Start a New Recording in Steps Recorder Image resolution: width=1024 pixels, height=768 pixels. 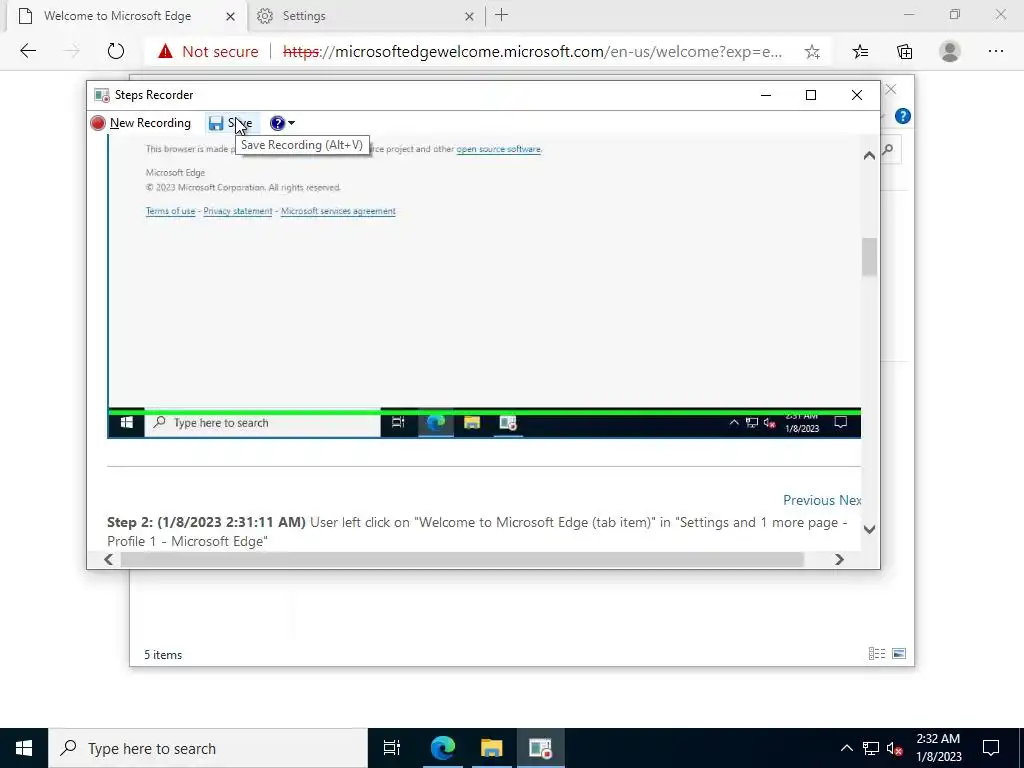tap(141, 123)
